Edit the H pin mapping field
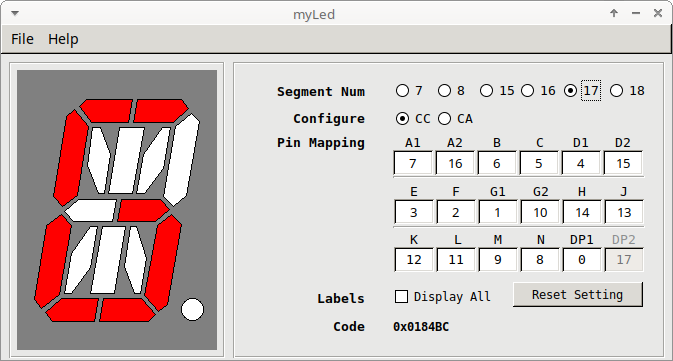The image size is (673, 361). click(x=582, y=212)
